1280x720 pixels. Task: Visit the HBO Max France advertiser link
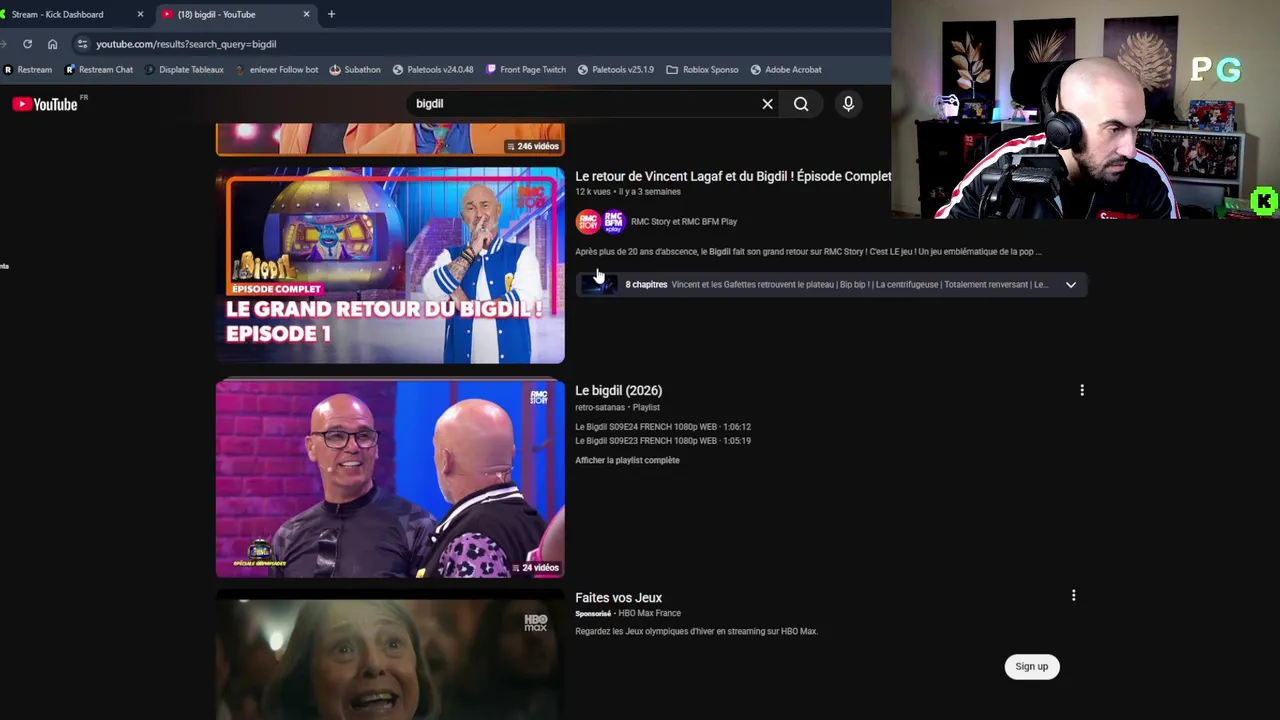[x=649, y=614]
